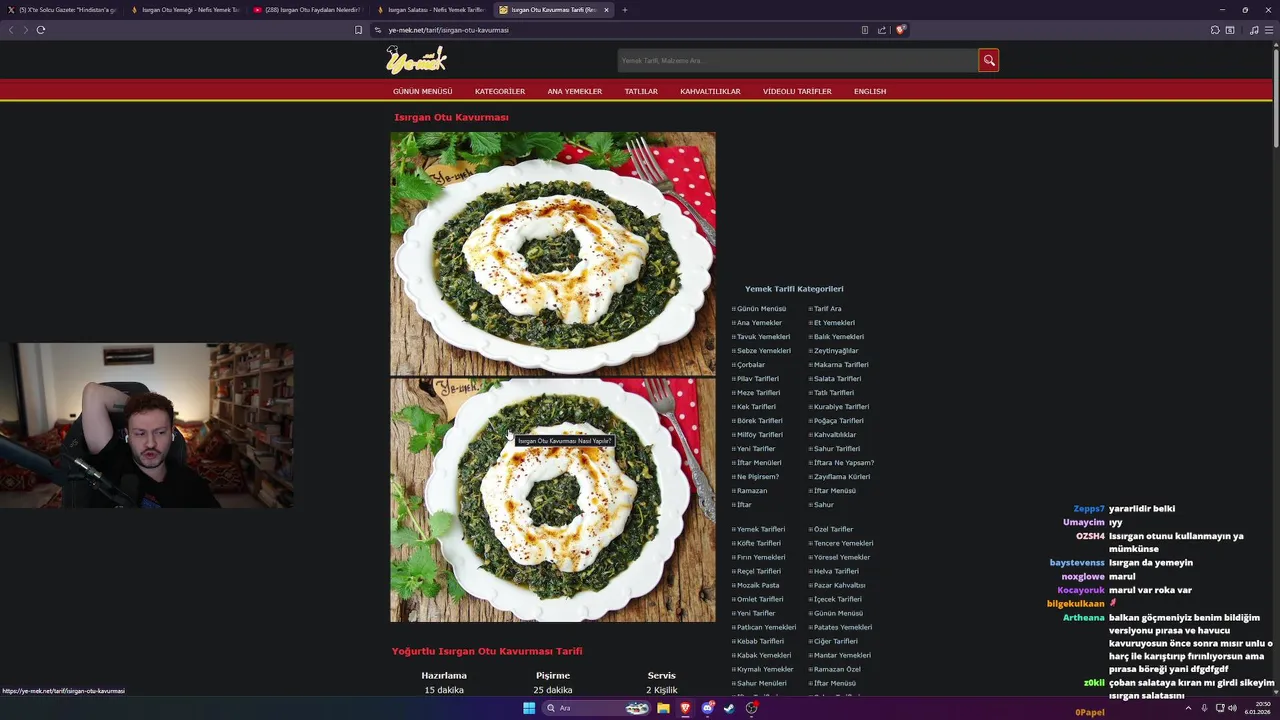Screen dimensions: 1280x720
Task: Click Yoğurtlu Isırgan Otu Kavurması Tarifi heading
Action: pos(487,651)
